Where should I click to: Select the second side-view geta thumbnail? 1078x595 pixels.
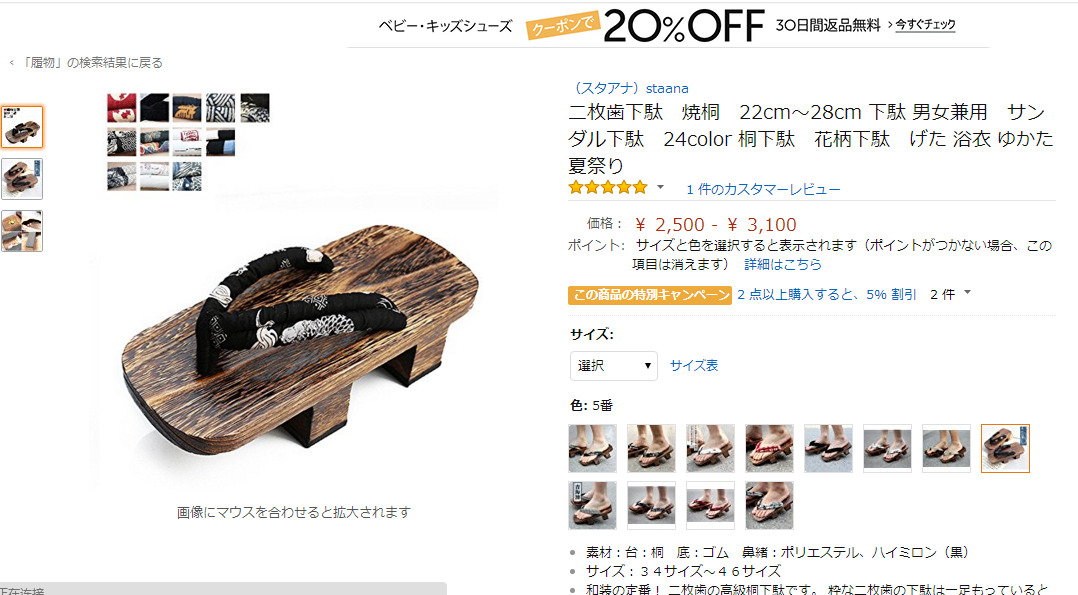point(22,179)
